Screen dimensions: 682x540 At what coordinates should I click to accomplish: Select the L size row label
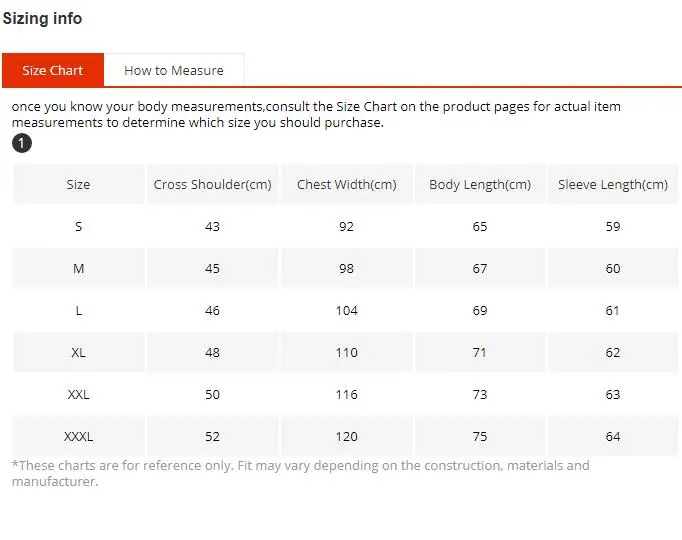coord(79,310)
